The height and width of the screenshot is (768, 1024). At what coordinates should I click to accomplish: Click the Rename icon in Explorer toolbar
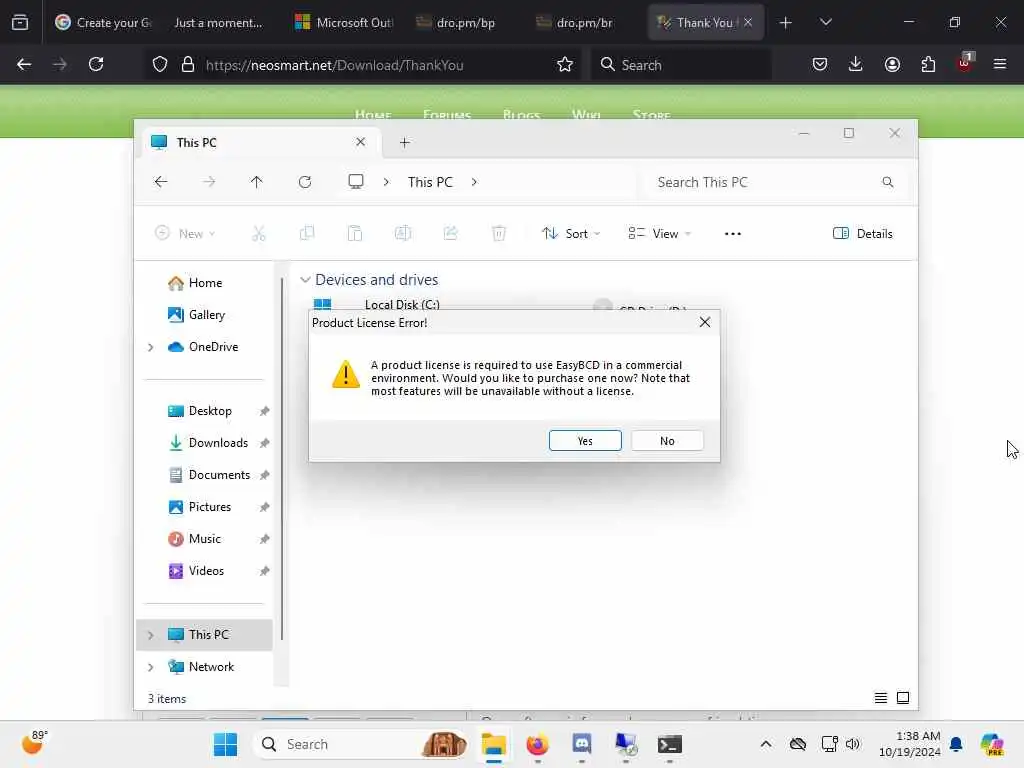pyautogui.click(x=403, y=233)
